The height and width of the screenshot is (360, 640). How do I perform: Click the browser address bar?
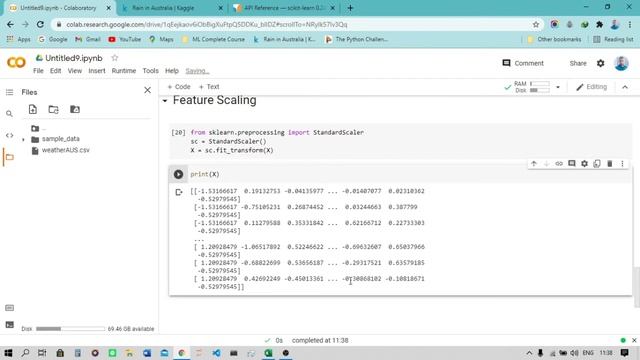(x=294, y=24)
